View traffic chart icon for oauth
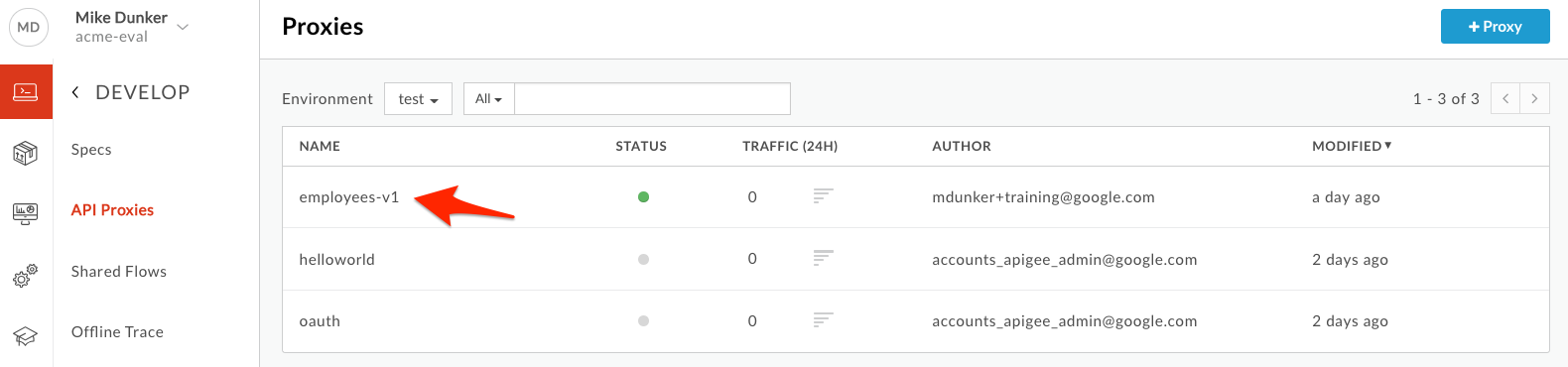The height and width of the screenshot is (367, 1568). pyautogui.click(x=823, y=320)
